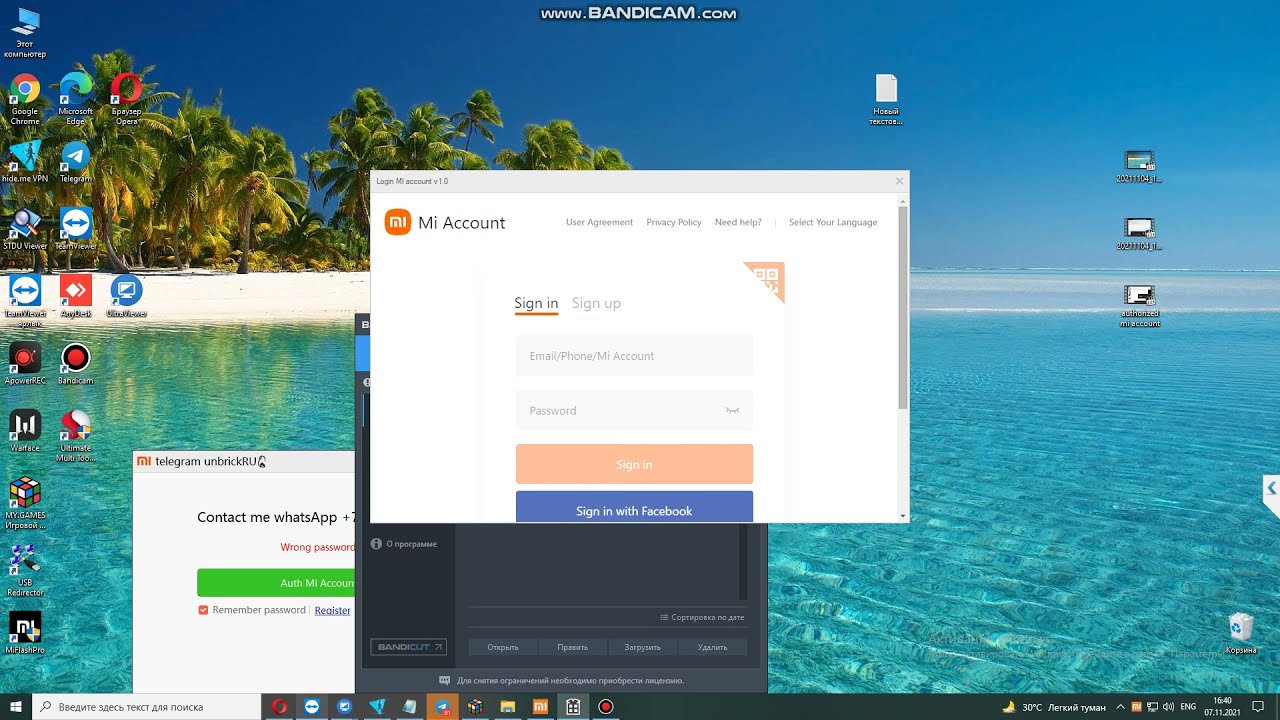This screenshot has width=1280, height=720.
Task: Select the Telegram desktop shortcut
Action: coord(75,162)
